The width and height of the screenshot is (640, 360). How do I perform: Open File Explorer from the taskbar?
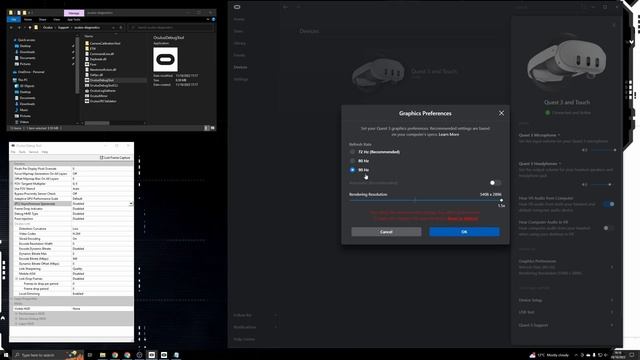102,355
